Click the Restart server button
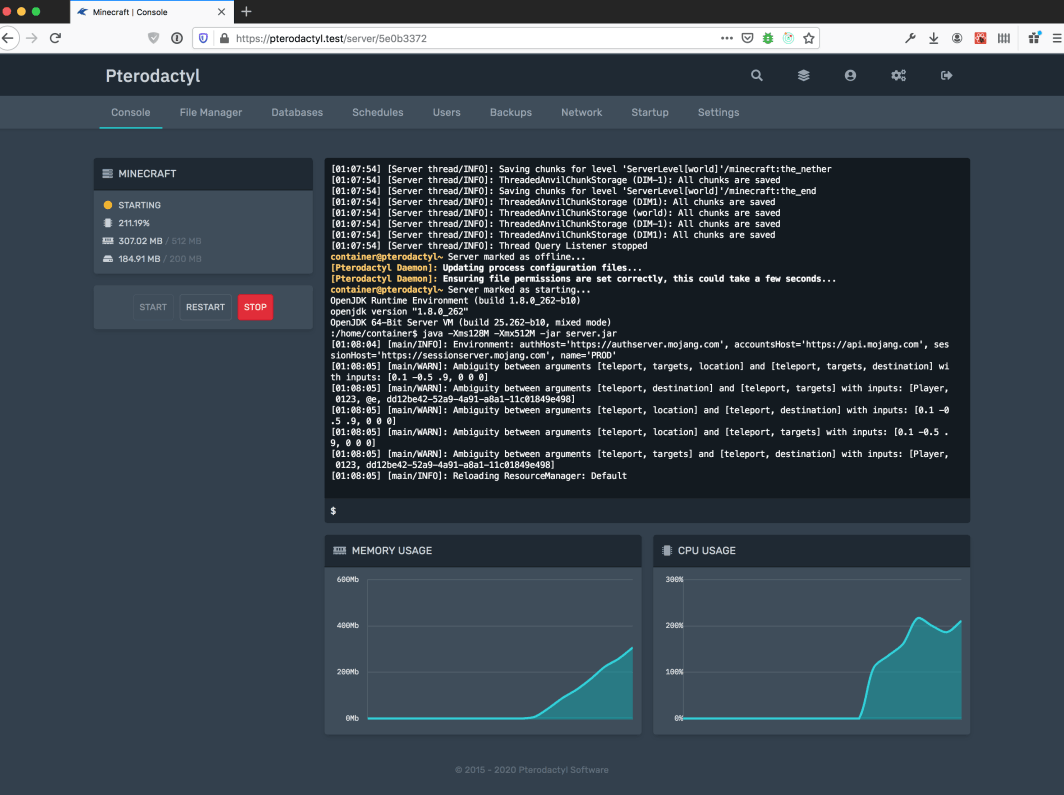Image resolution: width=1064 pixels, height=795 pixels. [205, 307]
